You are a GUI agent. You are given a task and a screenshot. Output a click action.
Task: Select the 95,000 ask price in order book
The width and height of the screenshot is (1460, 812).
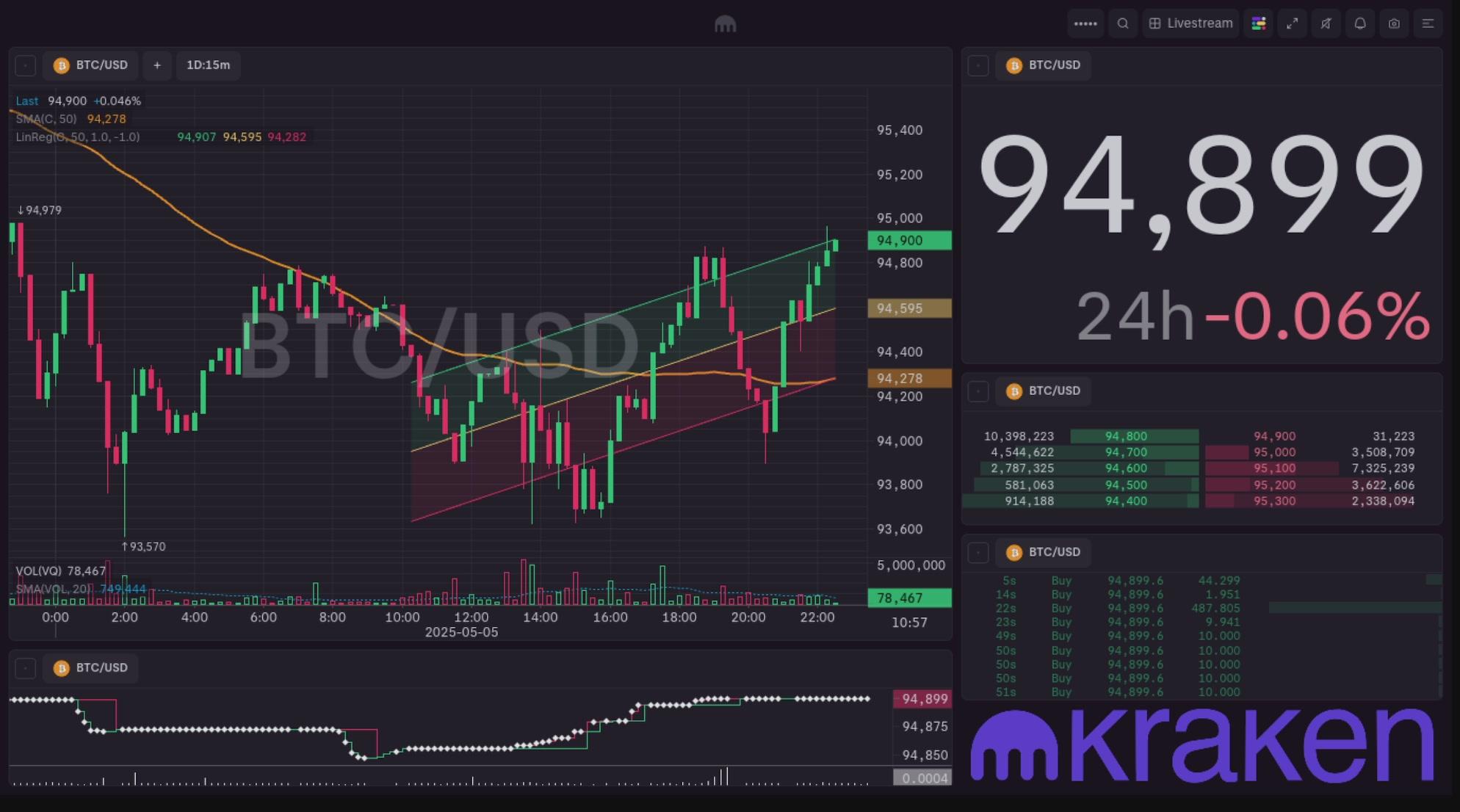coord(1274,452)
